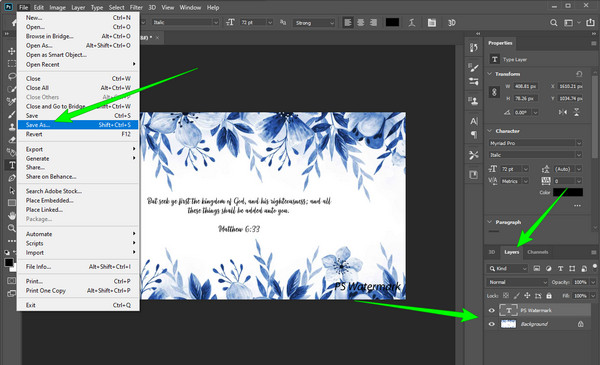Select the Move tool in toolbar
Image resolution: width=600 pixels, height=365 pixels.
coord(11,51)
